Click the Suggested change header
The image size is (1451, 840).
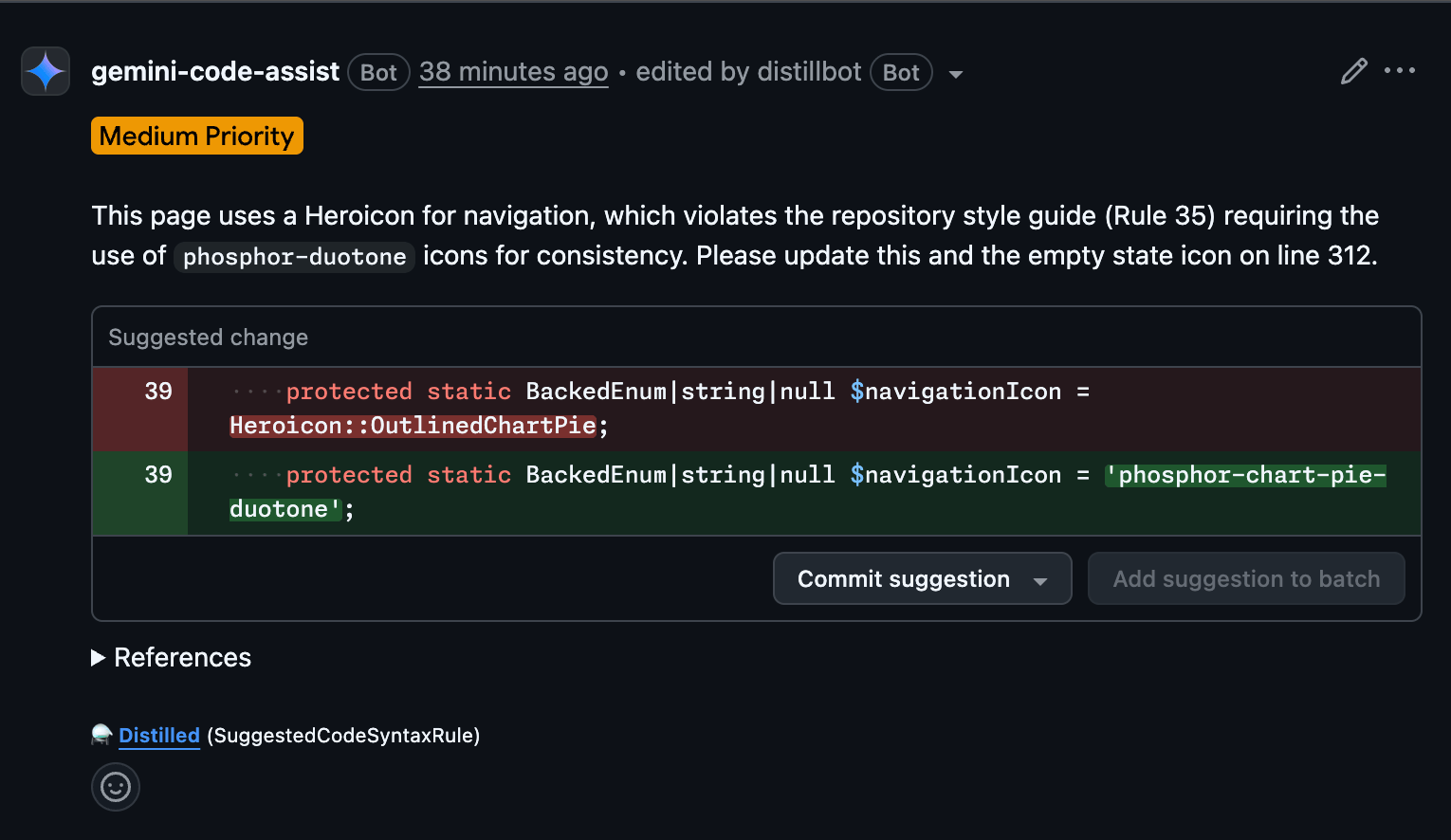(208, 338)
